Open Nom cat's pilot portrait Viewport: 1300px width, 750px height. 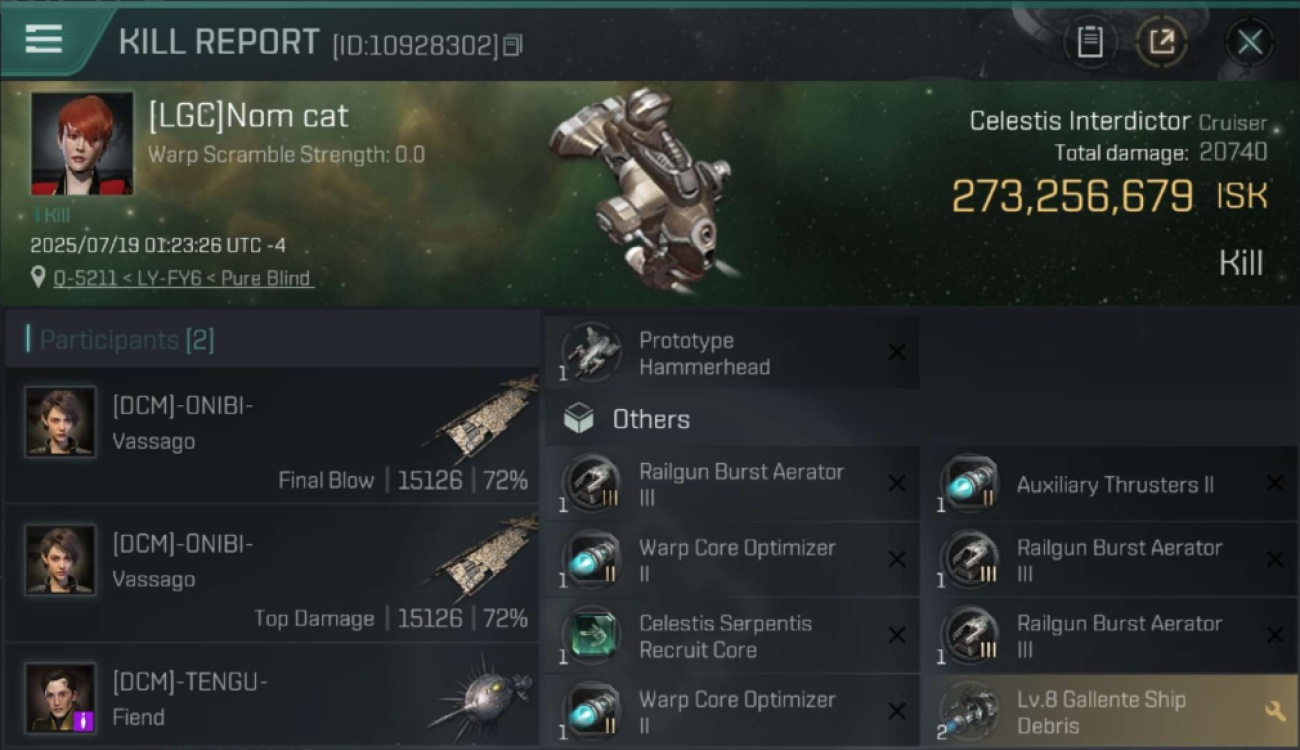click(82, 143)
